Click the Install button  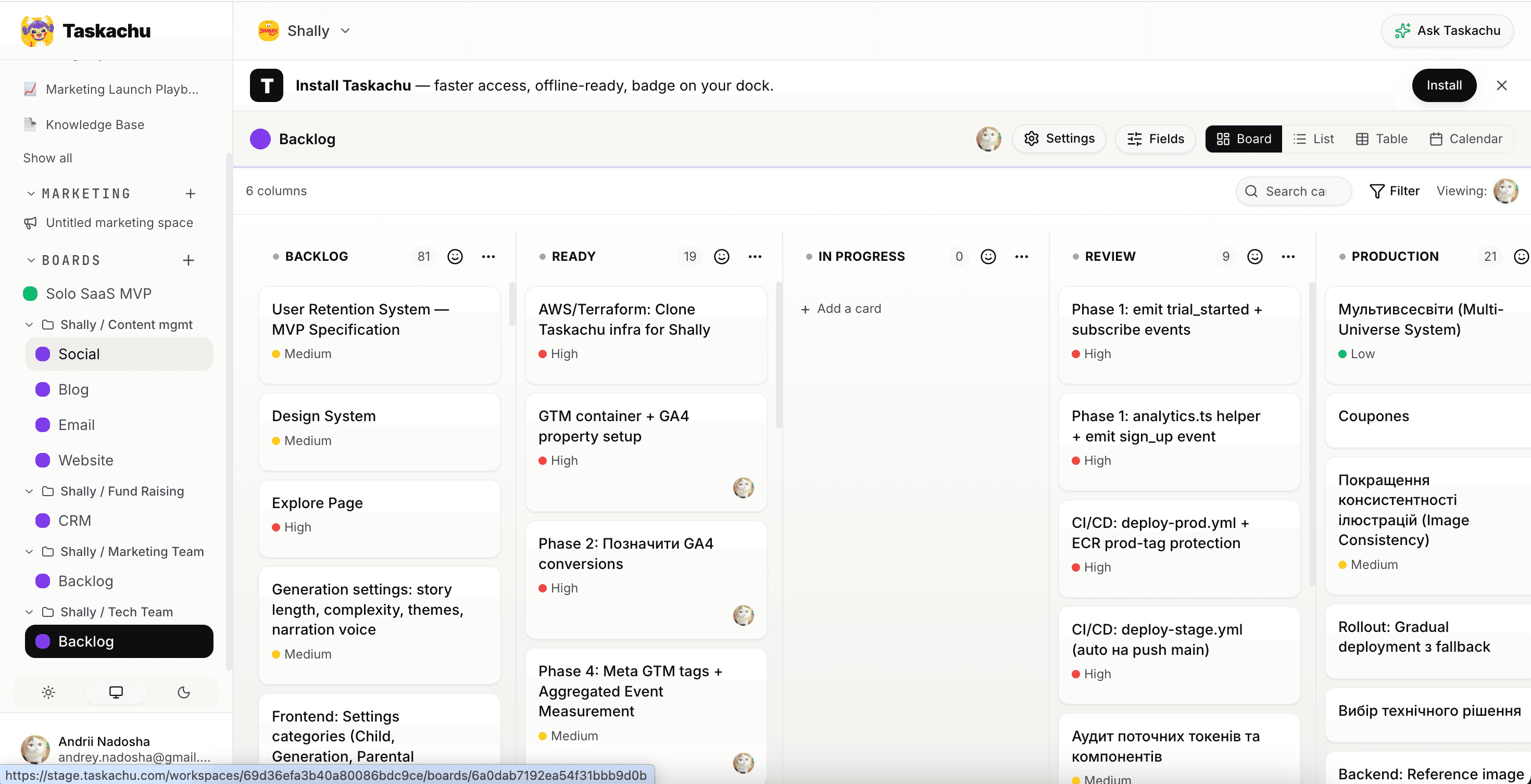point(1444,85)
